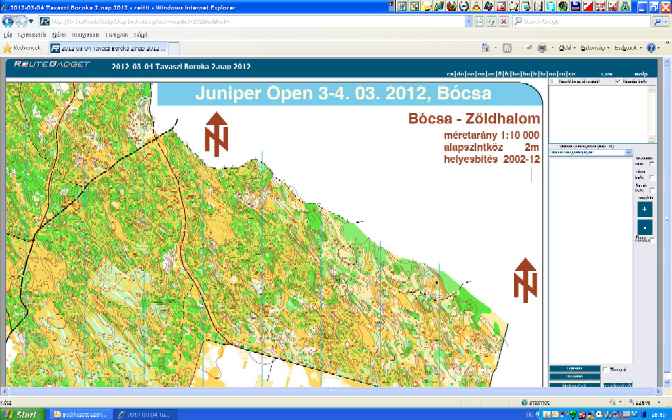This screenshot has height=420, width=672.
Task: Stop loading with the red X icon
Action: [x=504, y=21]
